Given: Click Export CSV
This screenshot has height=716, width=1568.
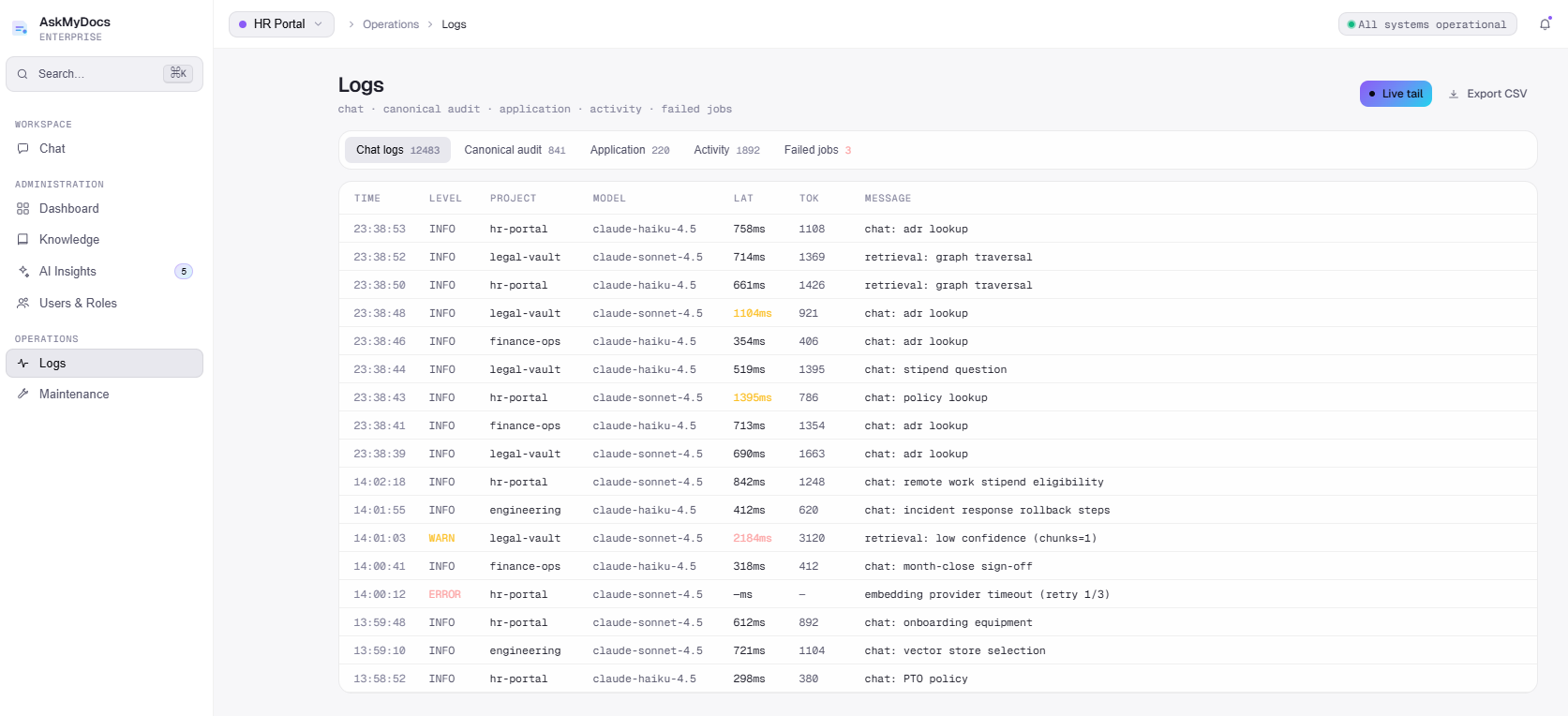Looking at the screenshot, I should (x=1487, y=94).
